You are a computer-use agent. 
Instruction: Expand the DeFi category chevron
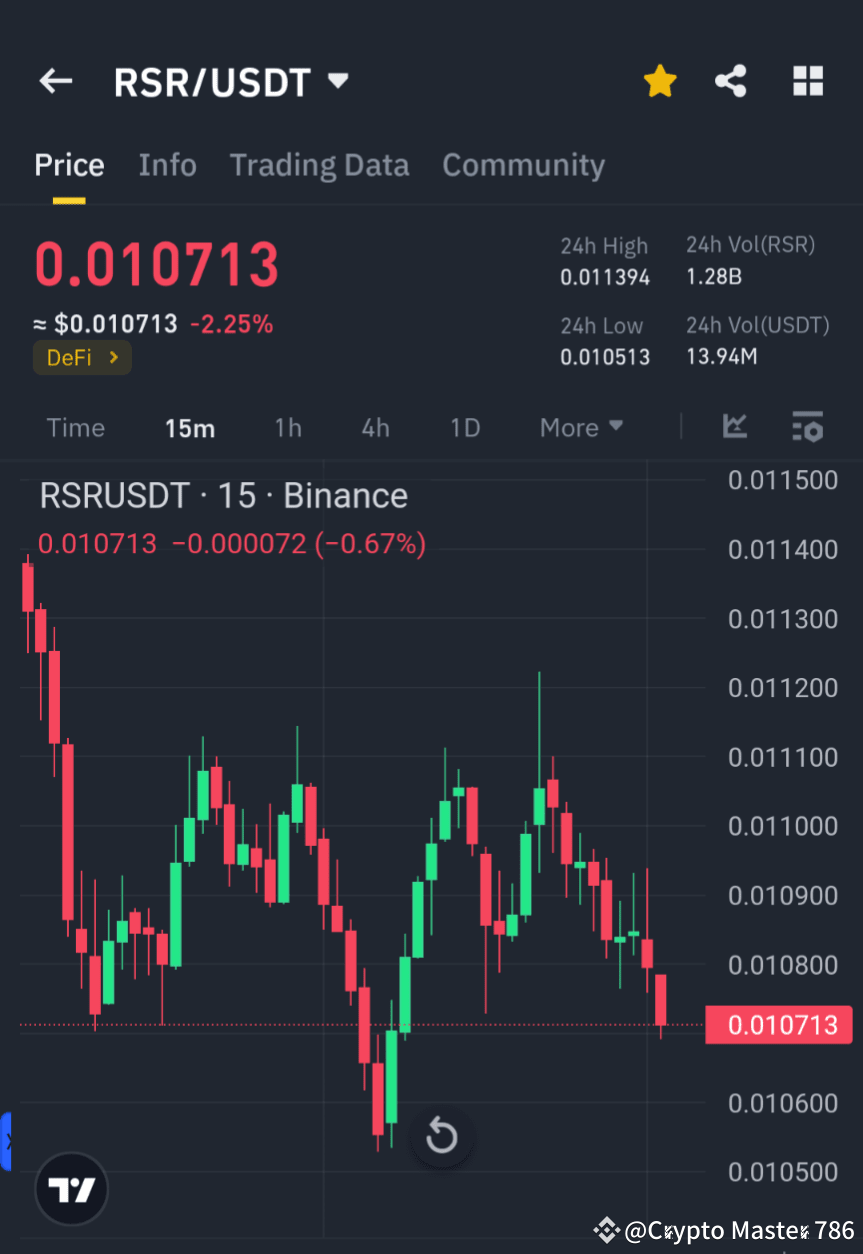[113, 357]
